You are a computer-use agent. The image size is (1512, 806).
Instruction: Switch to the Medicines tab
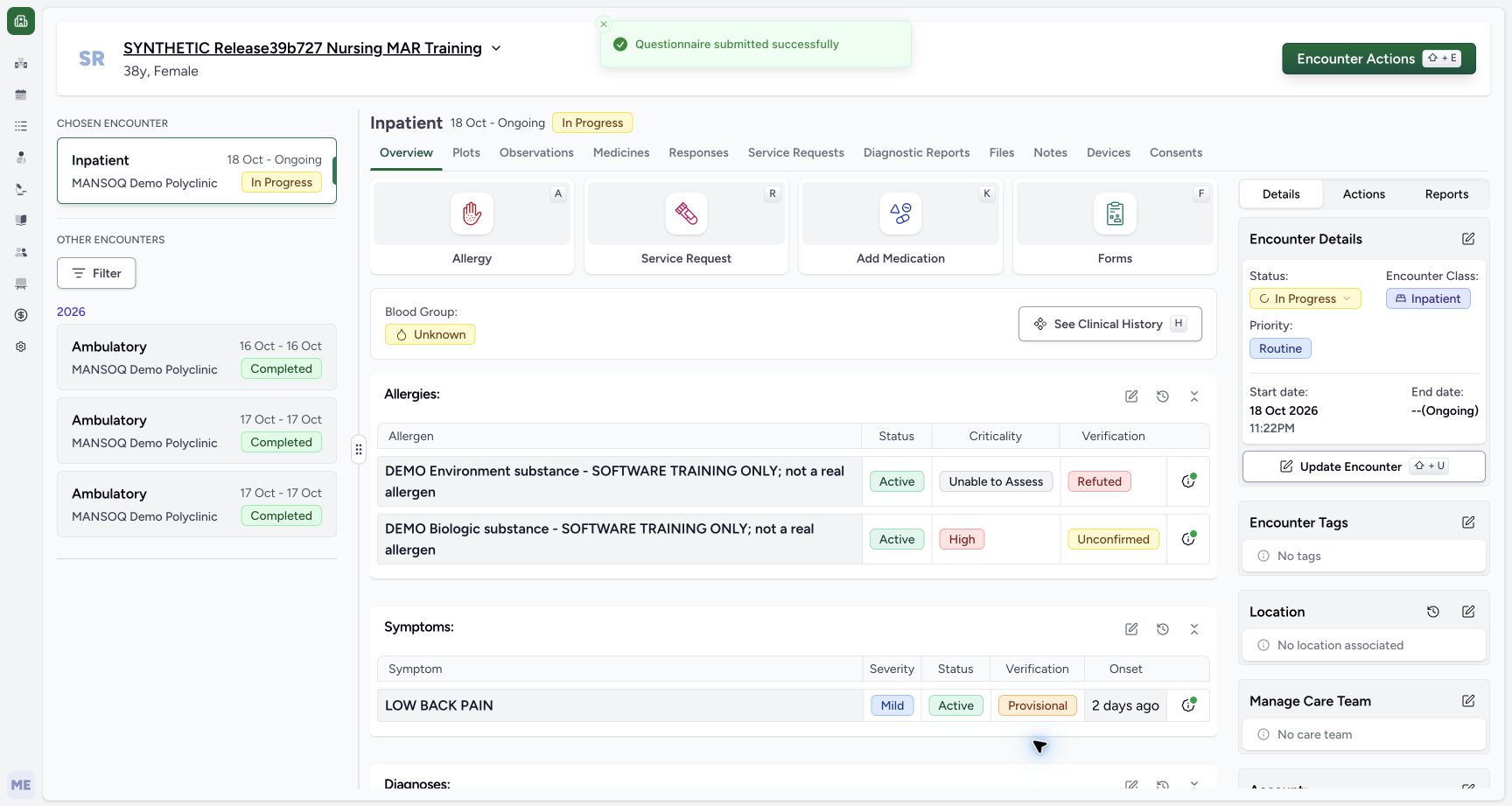[621, 152]
